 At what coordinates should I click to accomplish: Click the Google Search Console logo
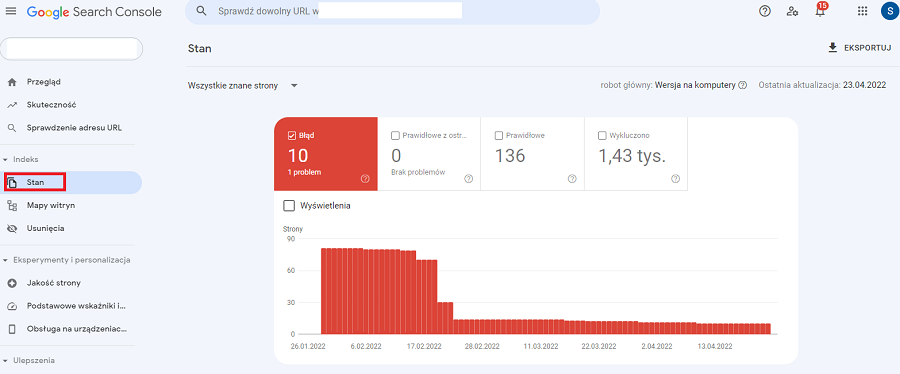tap(95, 12)
